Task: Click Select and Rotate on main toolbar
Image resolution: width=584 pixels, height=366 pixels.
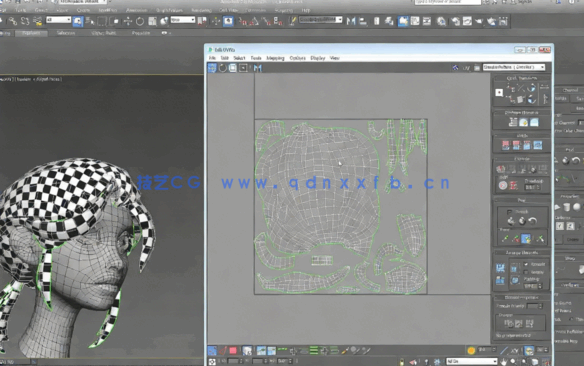Action: coord(140,21)
